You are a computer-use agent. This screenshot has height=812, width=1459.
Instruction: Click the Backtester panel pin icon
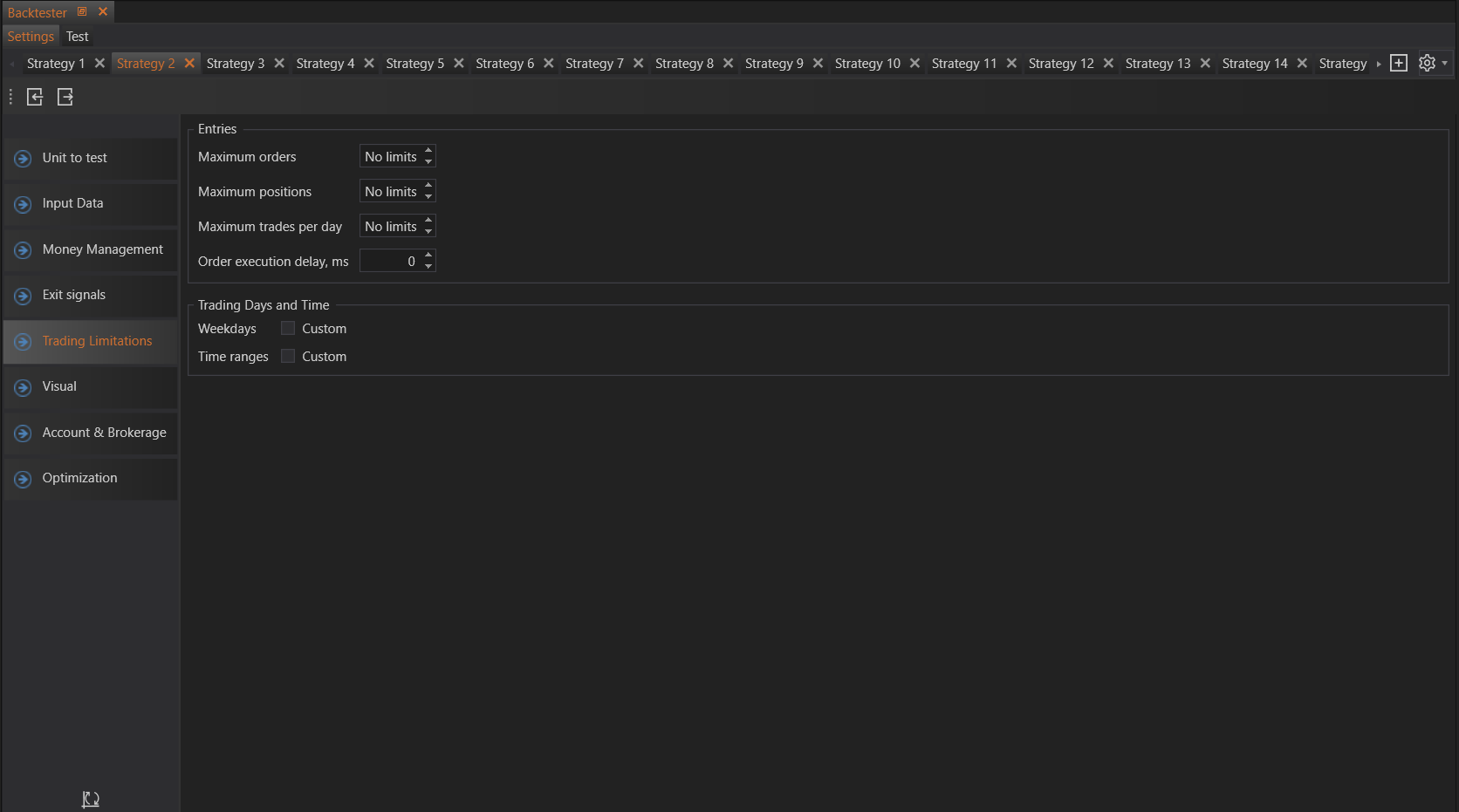point(82,12)
